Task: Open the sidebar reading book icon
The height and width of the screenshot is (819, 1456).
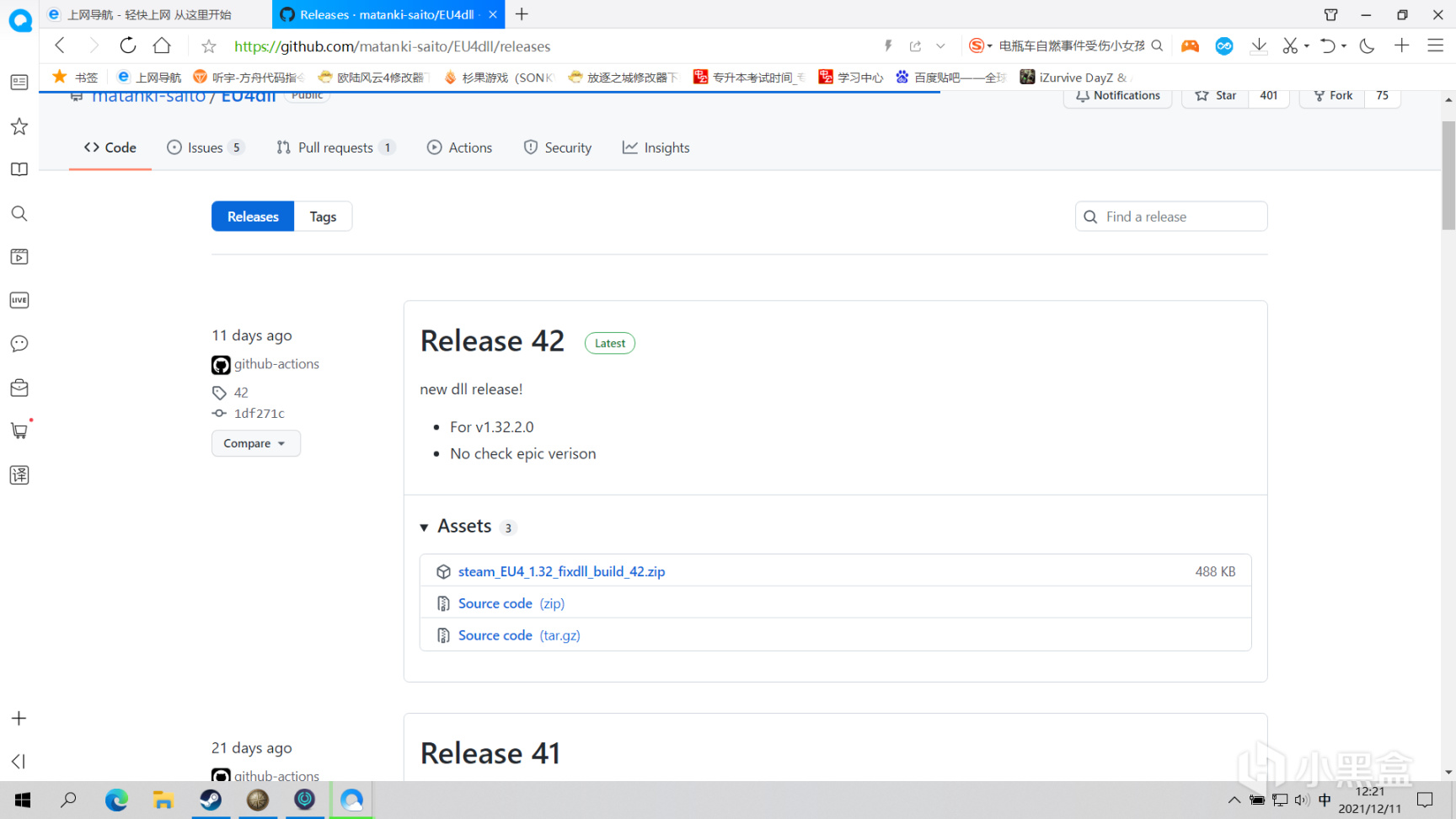Action: 19,169
